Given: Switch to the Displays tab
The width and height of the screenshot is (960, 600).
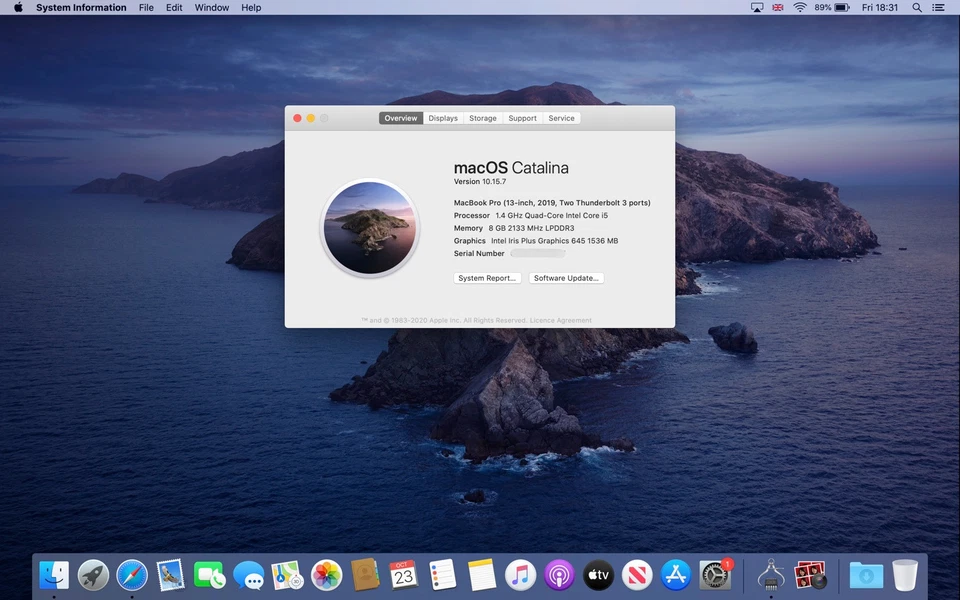Looking at the screenshot, I should pyautogui.click(x=443, y=118).
